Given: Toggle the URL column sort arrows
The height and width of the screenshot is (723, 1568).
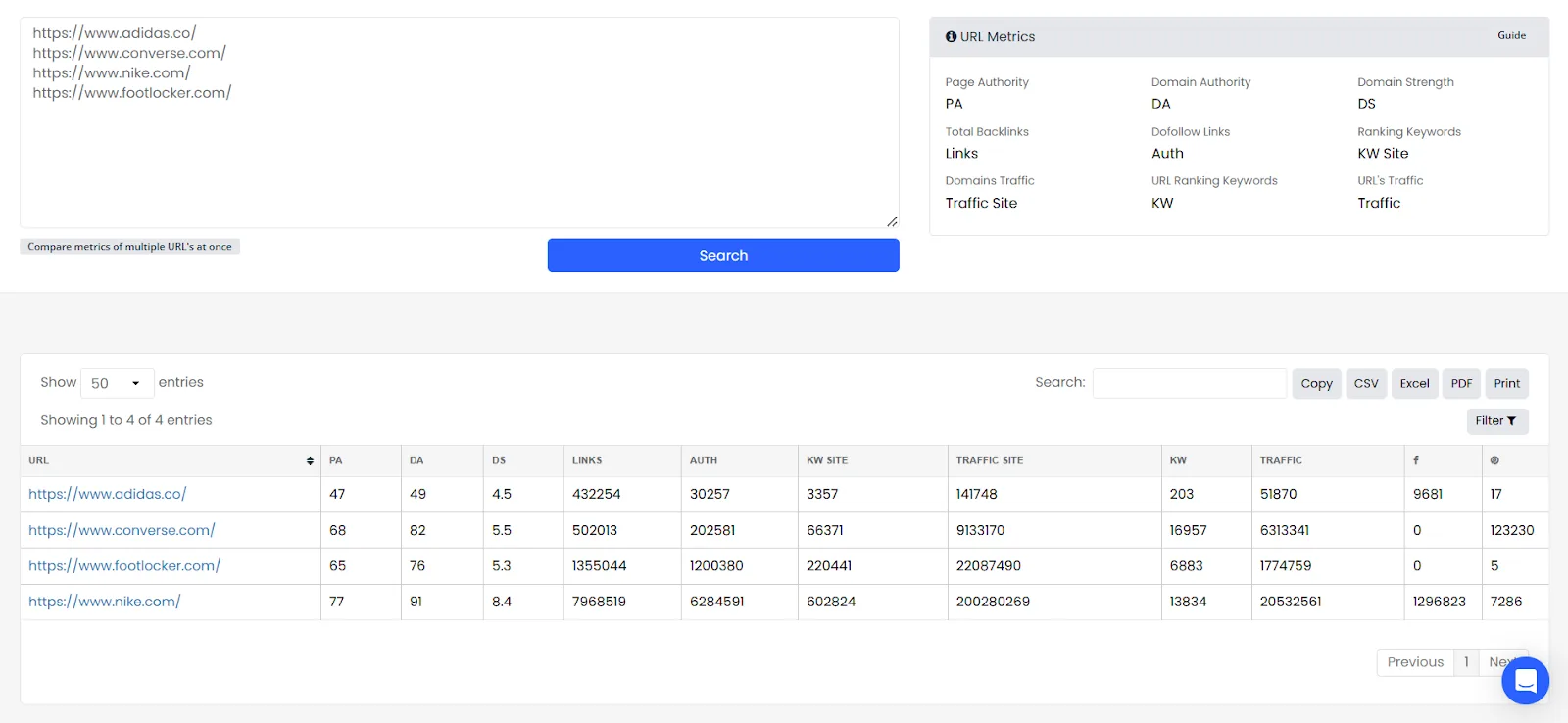Looking at the screenshot, I should pyautogui.click(x=310, y=460).
